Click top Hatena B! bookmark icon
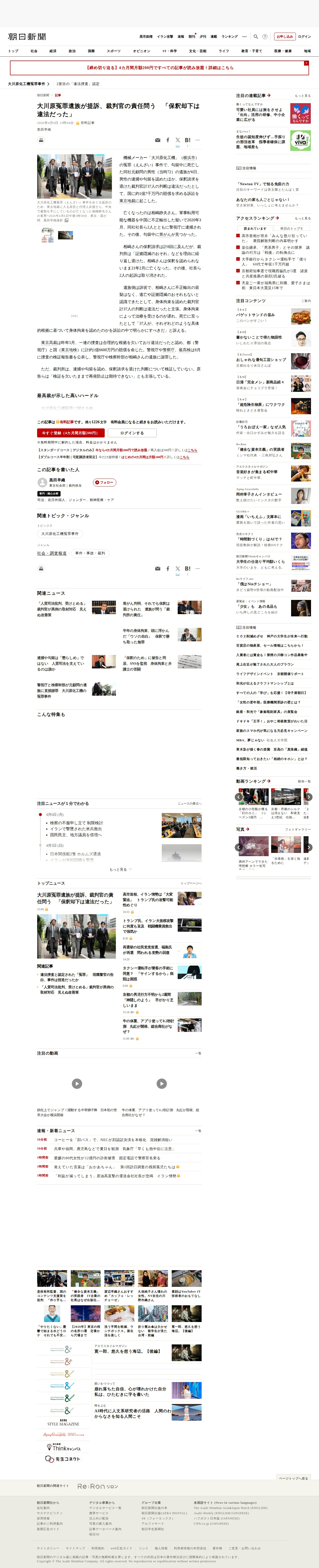The image size is (319, 1568). tap(187, 140)
